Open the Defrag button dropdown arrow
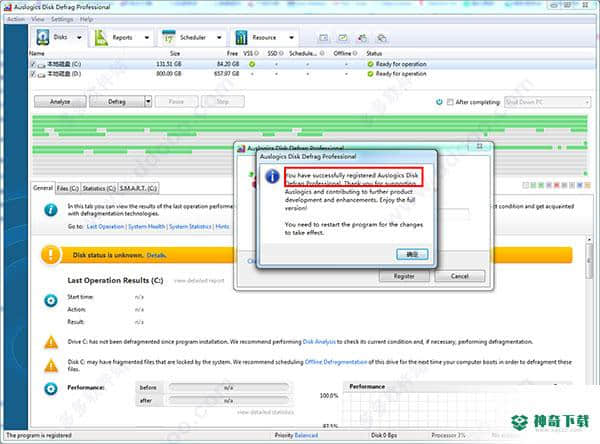This screenshot has width=600, height=444. (148, 101)
